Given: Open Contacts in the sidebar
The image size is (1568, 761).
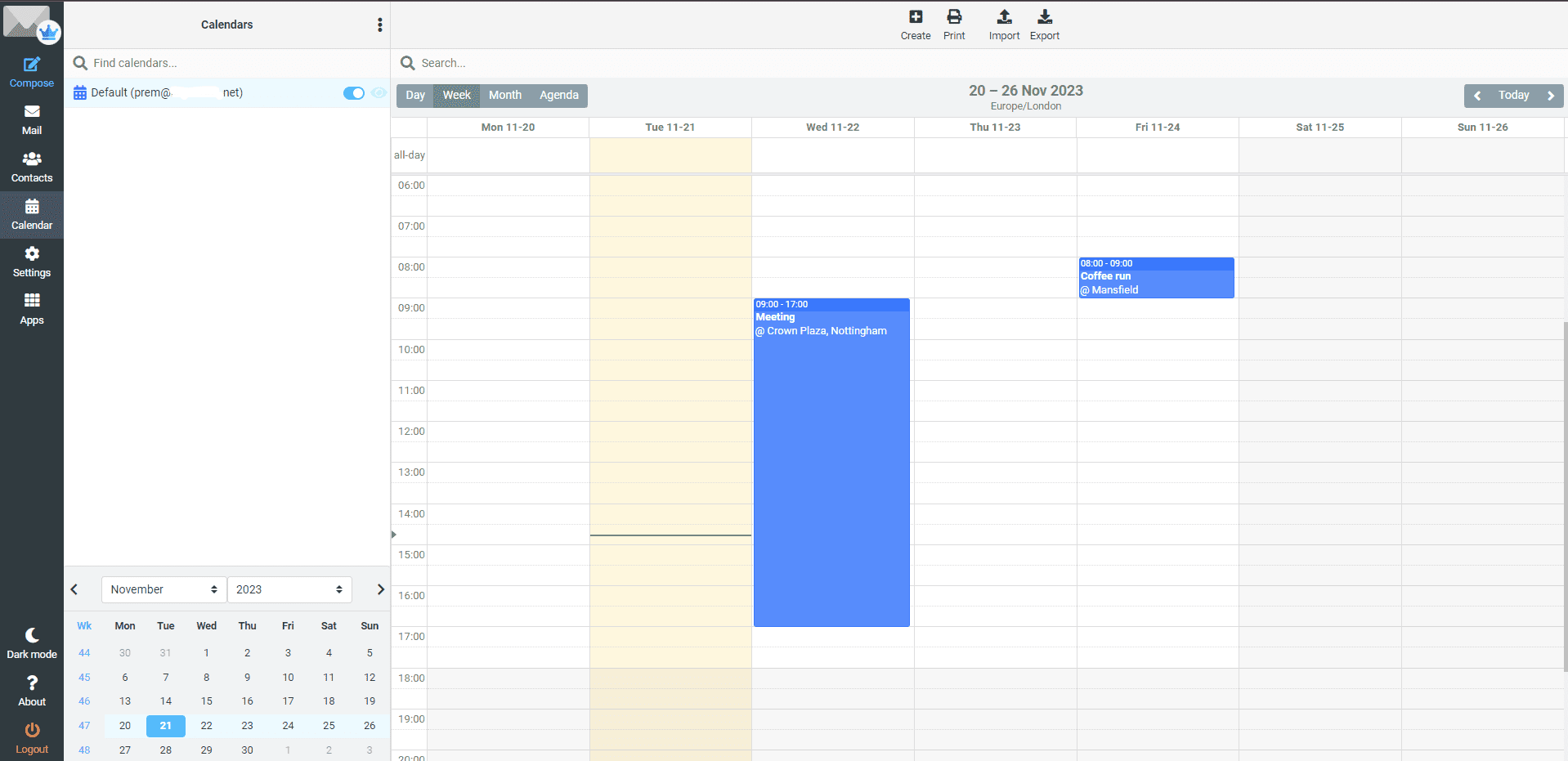Looking at the screenshot, I should 32,168.
